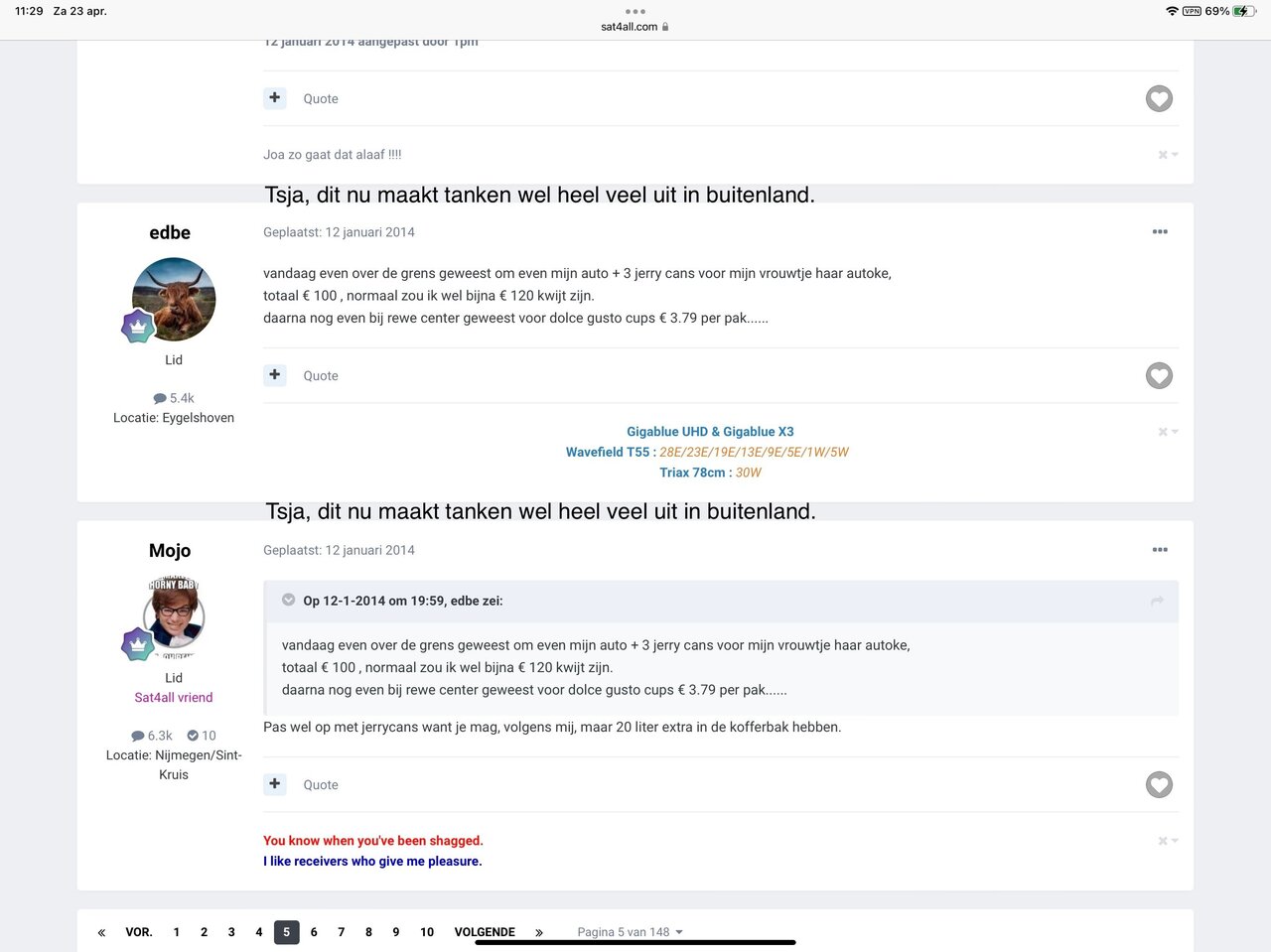Screen dimensions: 1271x952
Task: Click Mojo's Austin Powers avatar
Action: click(x=174, y=615)
